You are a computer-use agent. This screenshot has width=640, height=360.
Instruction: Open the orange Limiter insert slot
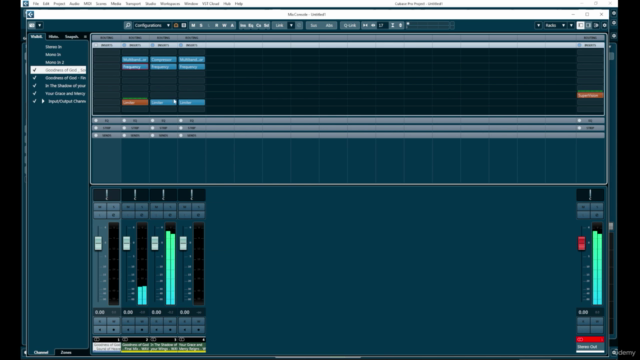135,102
